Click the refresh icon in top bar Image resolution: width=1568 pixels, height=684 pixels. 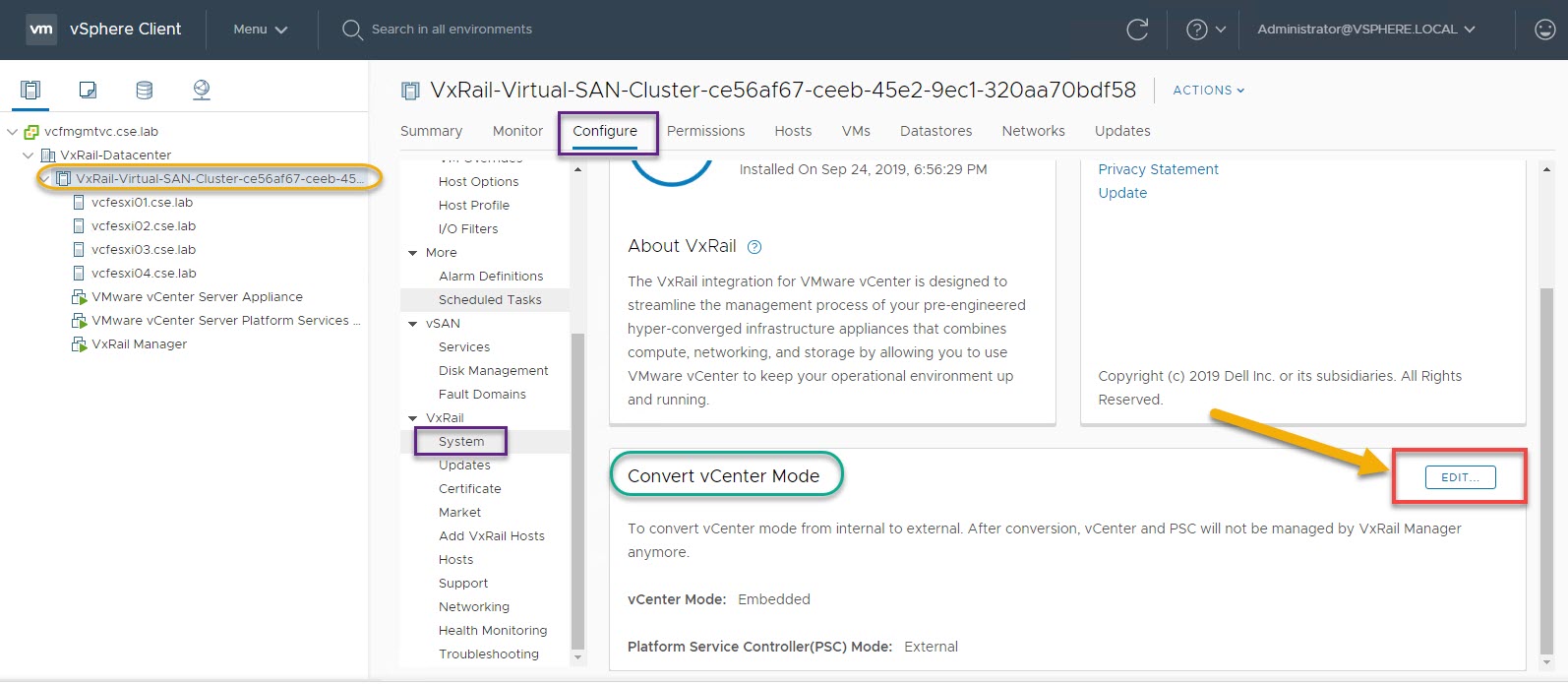(x=1137, y=30)
